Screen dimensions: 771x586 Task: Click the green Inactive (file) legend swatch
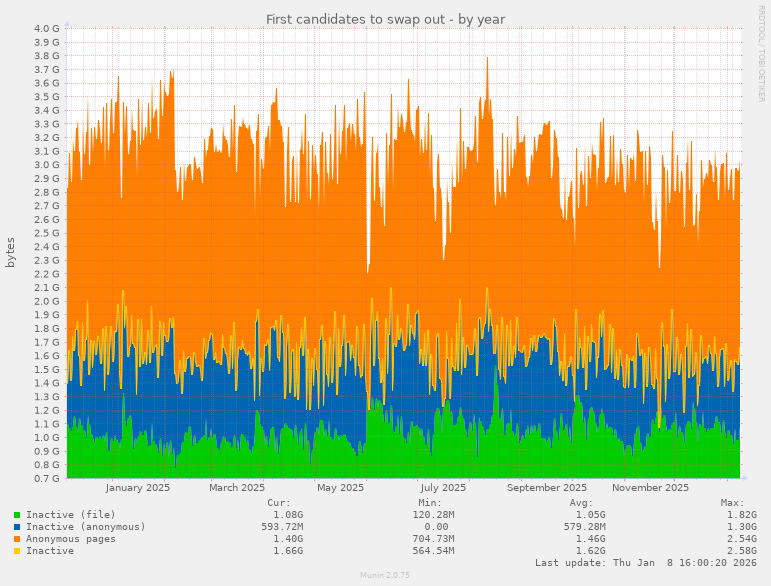[17, 515]
